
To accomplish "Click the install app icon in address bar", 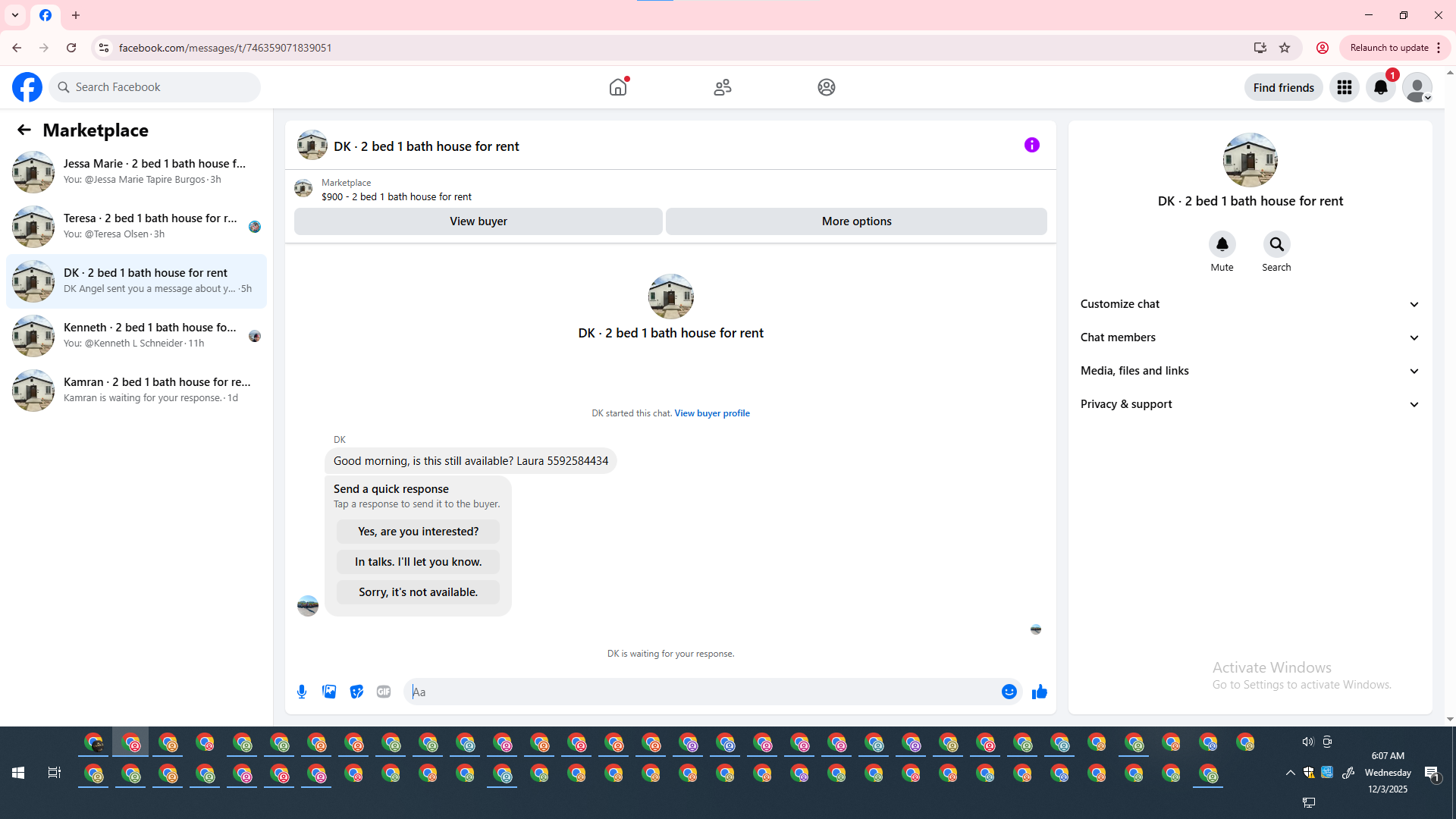I will point(1260,48).
